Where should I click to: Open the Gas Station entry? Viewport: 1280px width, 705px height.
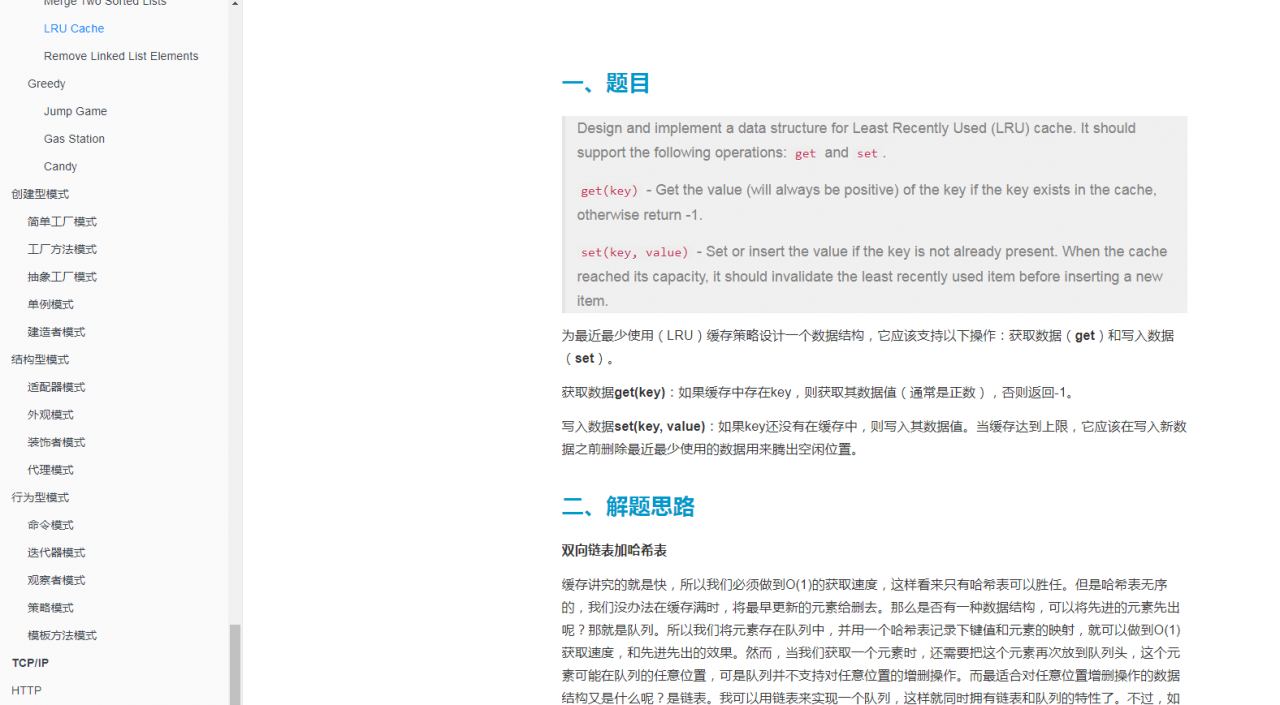tap(74, 139)
